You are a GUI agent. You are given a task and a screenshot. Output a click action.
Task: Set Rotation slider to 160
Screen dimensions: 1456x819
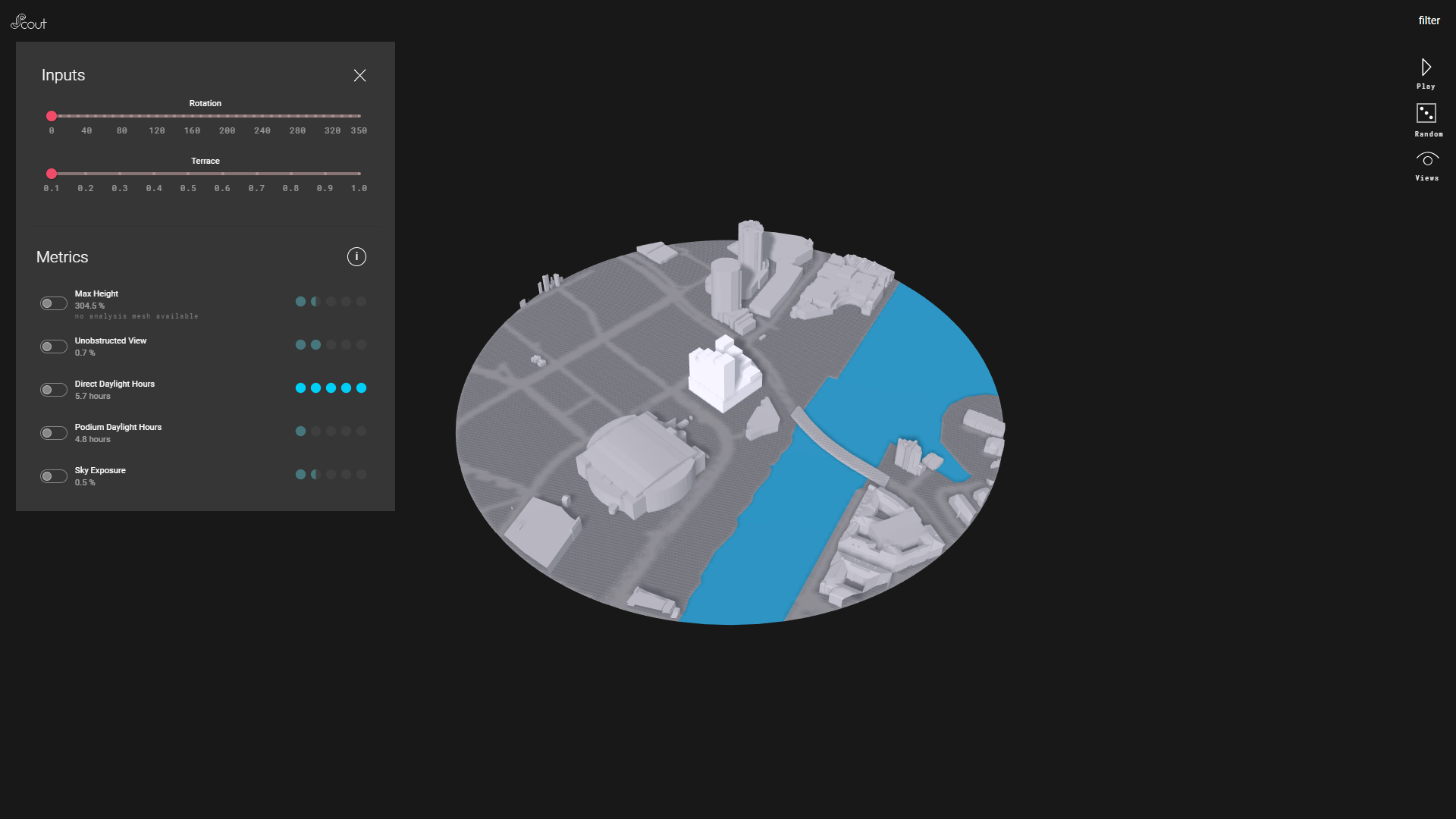point(192,116)
